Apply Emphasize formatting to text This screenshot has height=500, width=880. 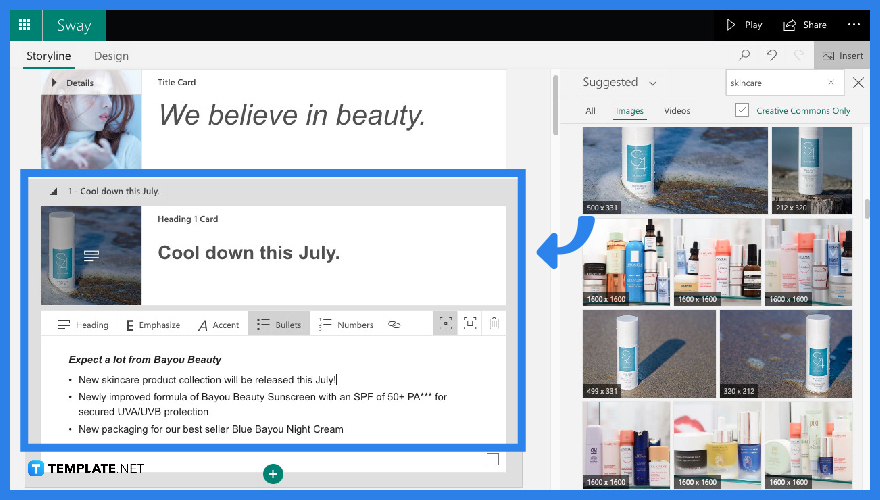(x=153, y=324)
